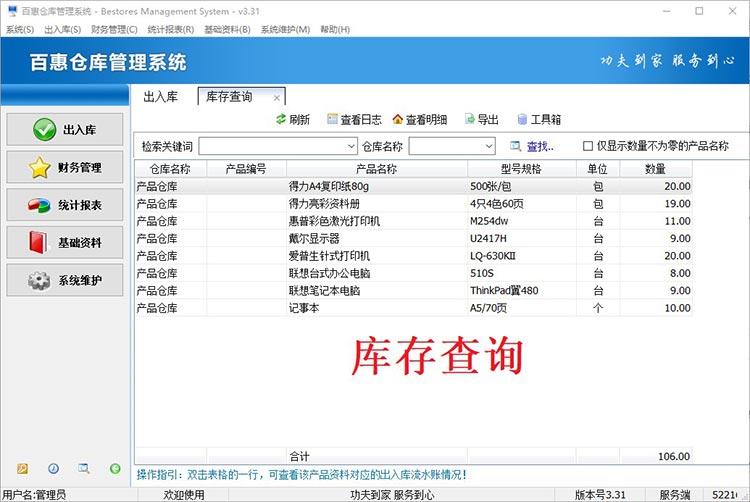Click the 出入库 sidebar button label

(x=79, y=130)
